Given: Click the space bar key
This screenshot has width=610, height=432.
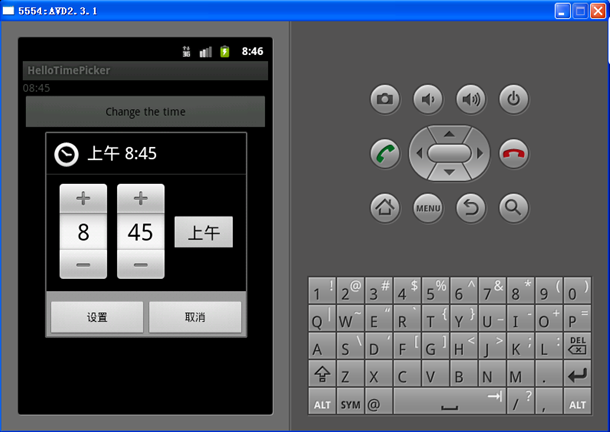Looking at the screenshot, I should click(450, 401).
